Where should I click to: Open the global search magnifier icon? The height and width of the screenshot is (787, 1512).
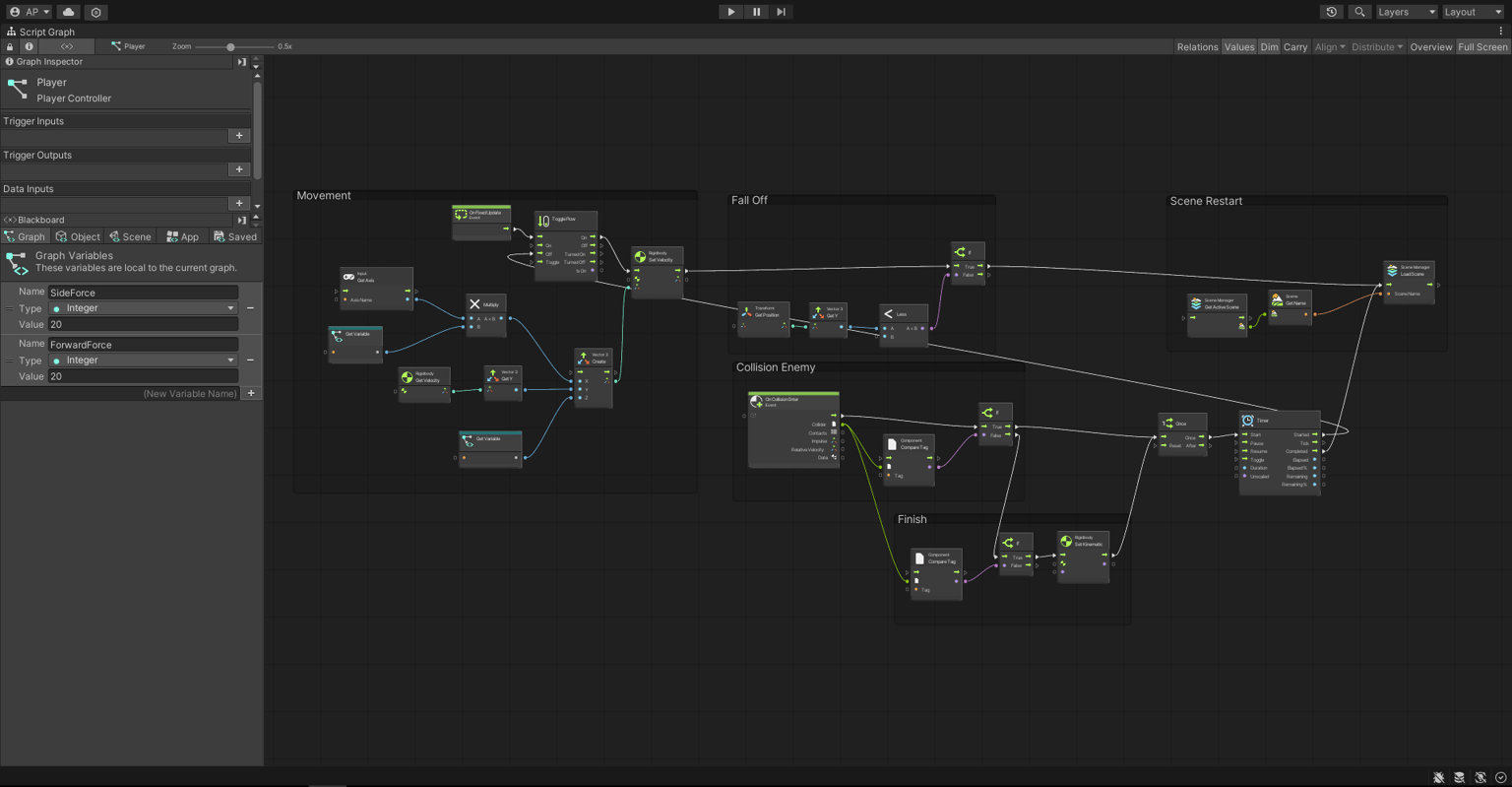point(1359,12)
